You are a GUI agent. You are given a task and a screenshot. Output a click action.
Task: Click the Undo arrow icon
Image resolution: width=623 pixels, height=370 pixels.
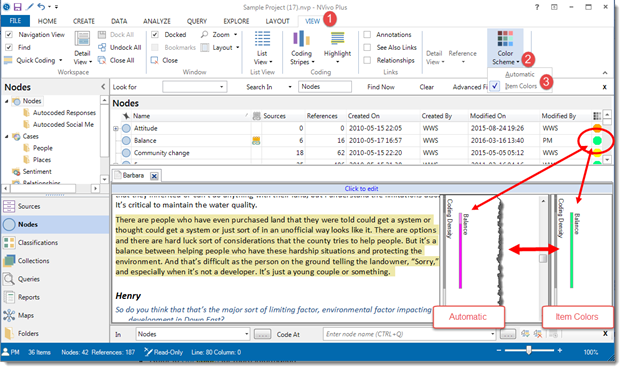41,7
